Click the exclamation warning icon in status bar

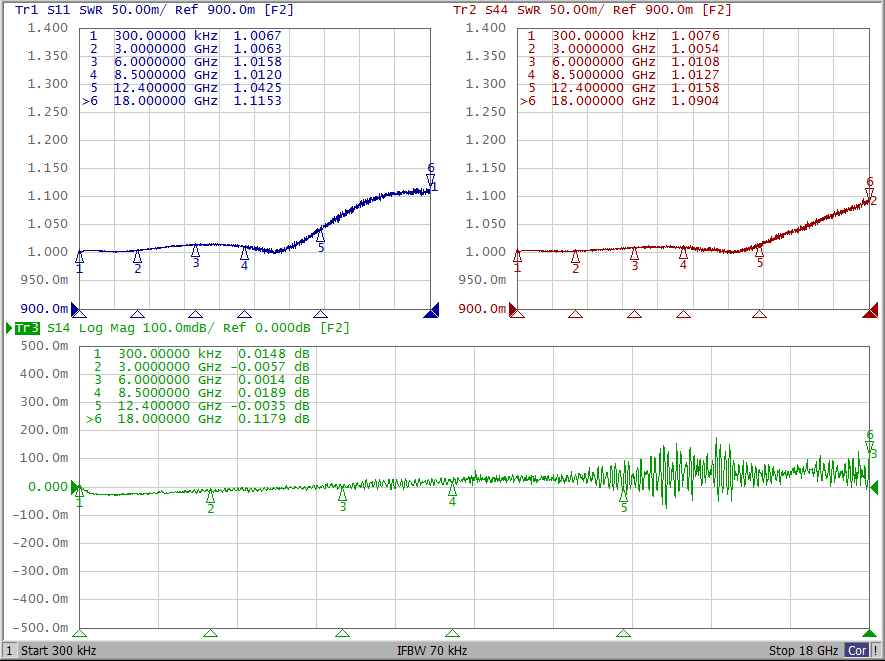click(x=876, y=651)
